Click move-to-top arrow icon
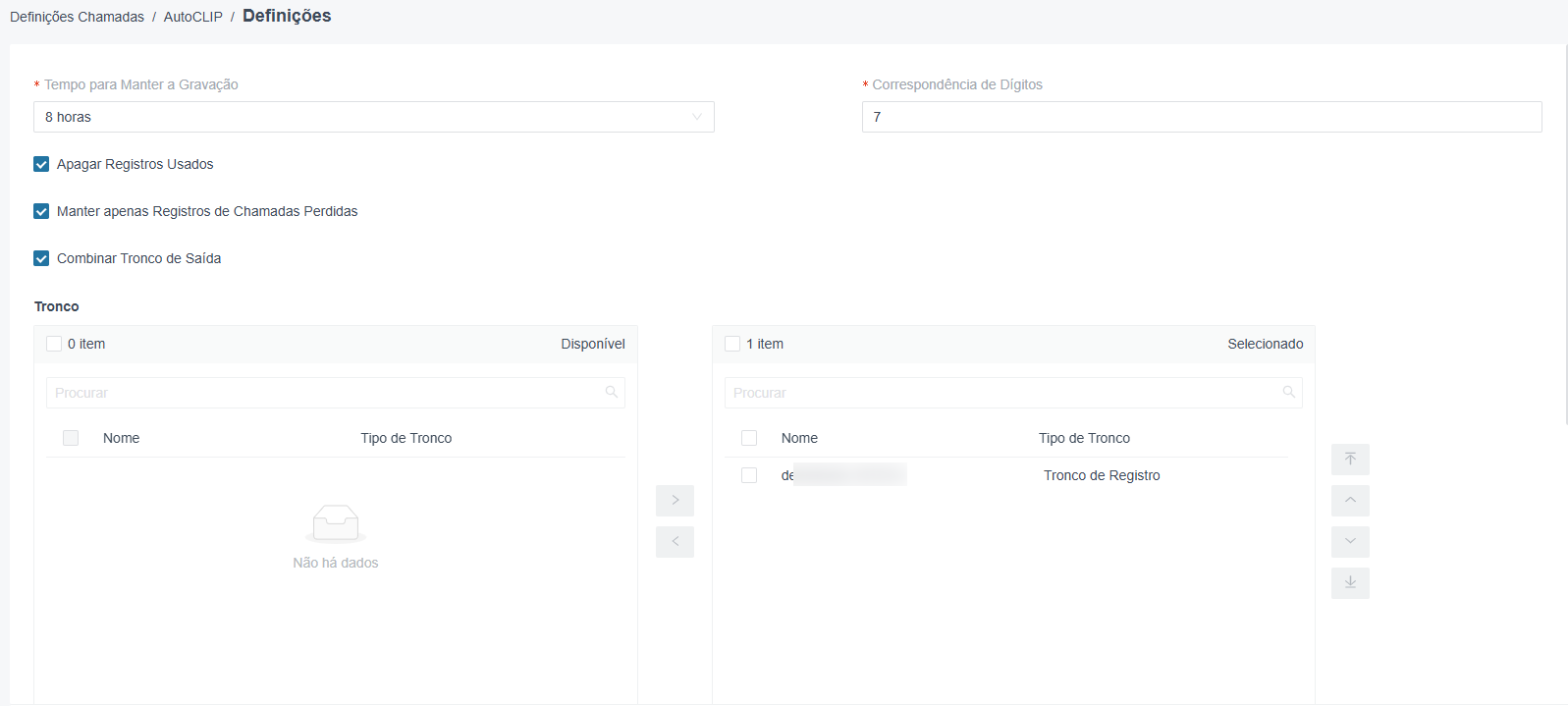 (x=1350, y=460)
